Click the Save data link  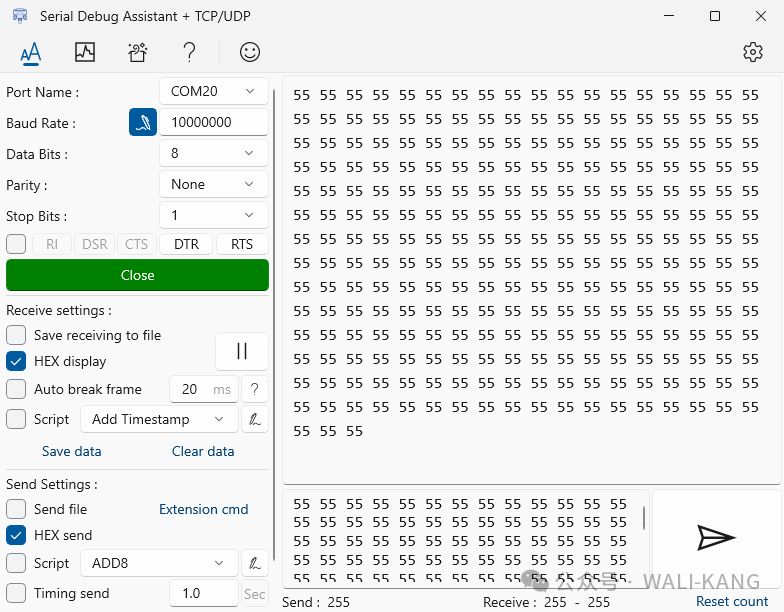tap(72, 451)
